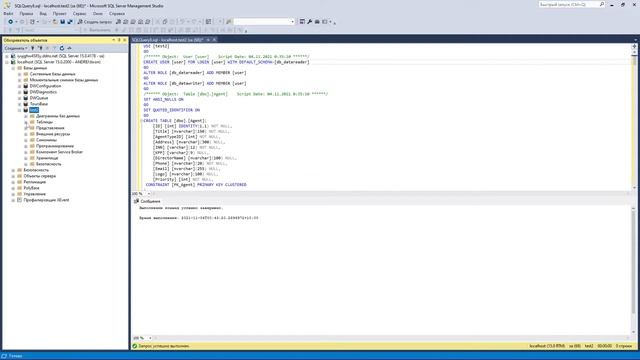Open the 'Справка' menu
Screen dimensions: 640x360
(x=117, y=13)
